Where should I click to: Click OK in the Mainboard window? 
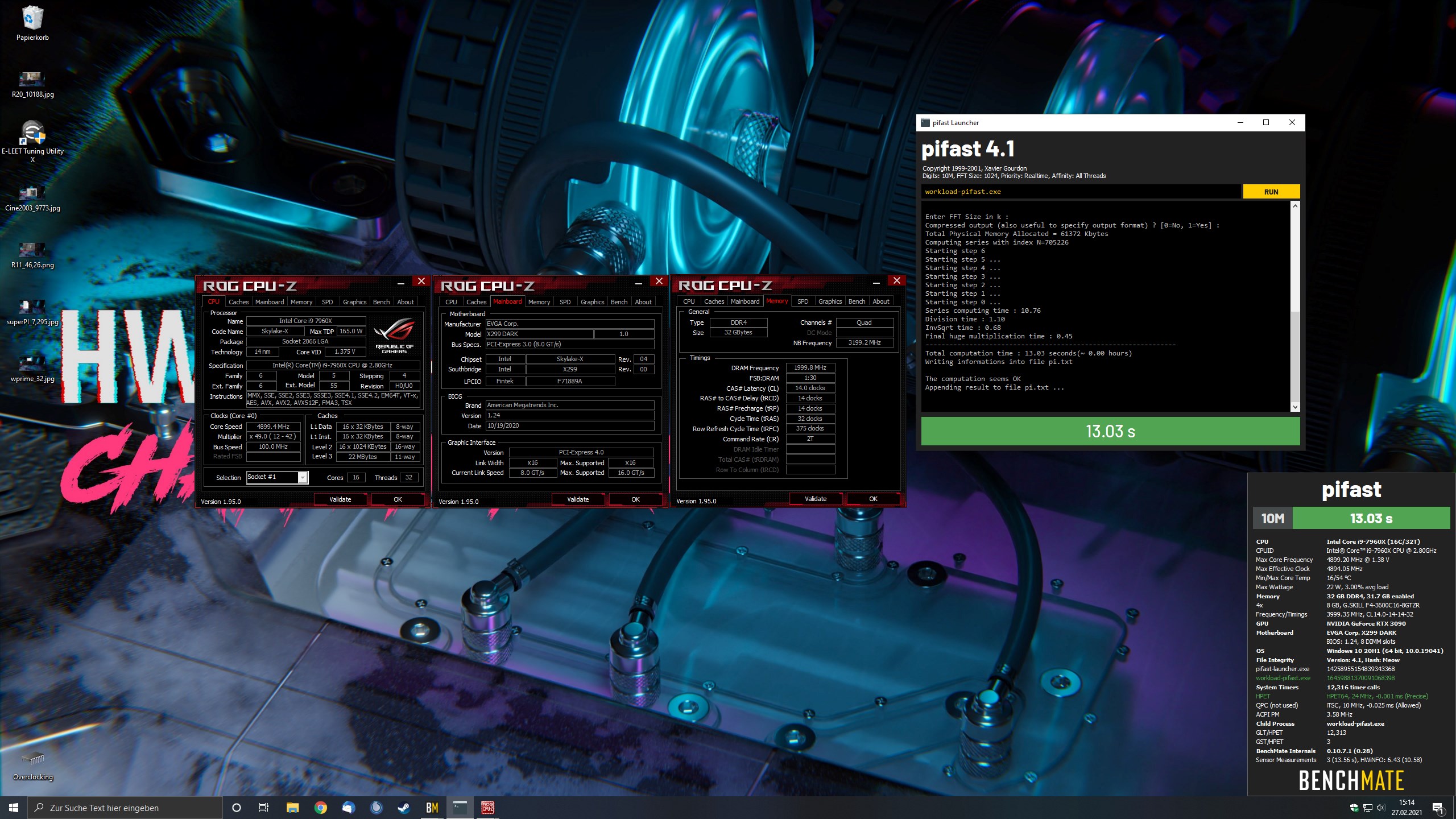[x=635, y=499]
